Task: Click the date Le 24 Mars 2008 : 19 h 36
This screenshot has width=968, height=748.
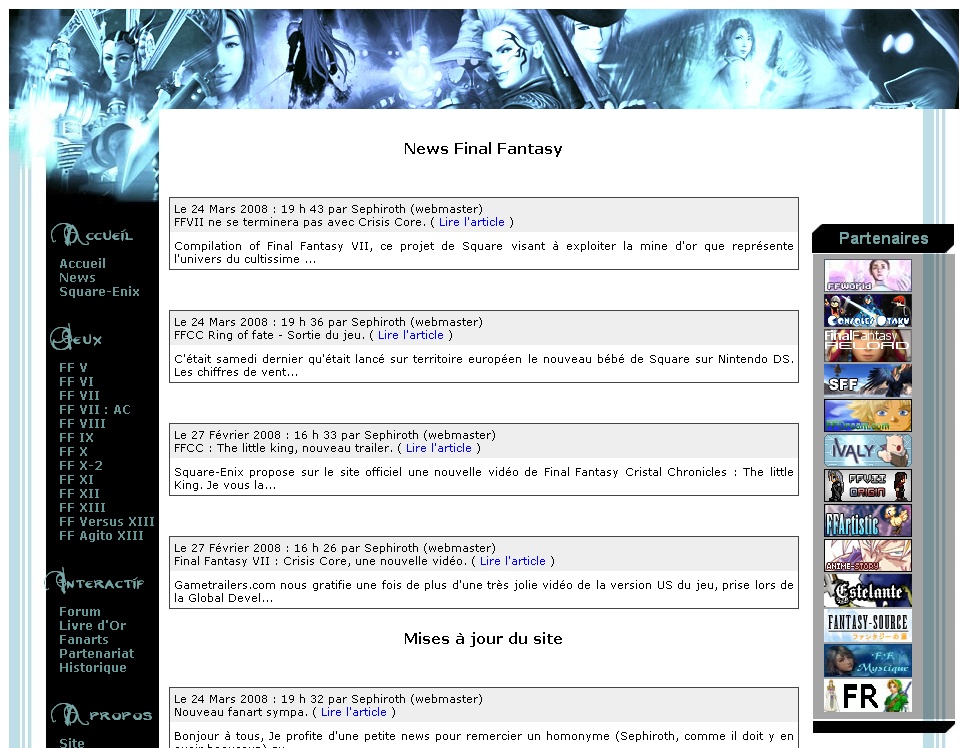Action: [249, 322]
